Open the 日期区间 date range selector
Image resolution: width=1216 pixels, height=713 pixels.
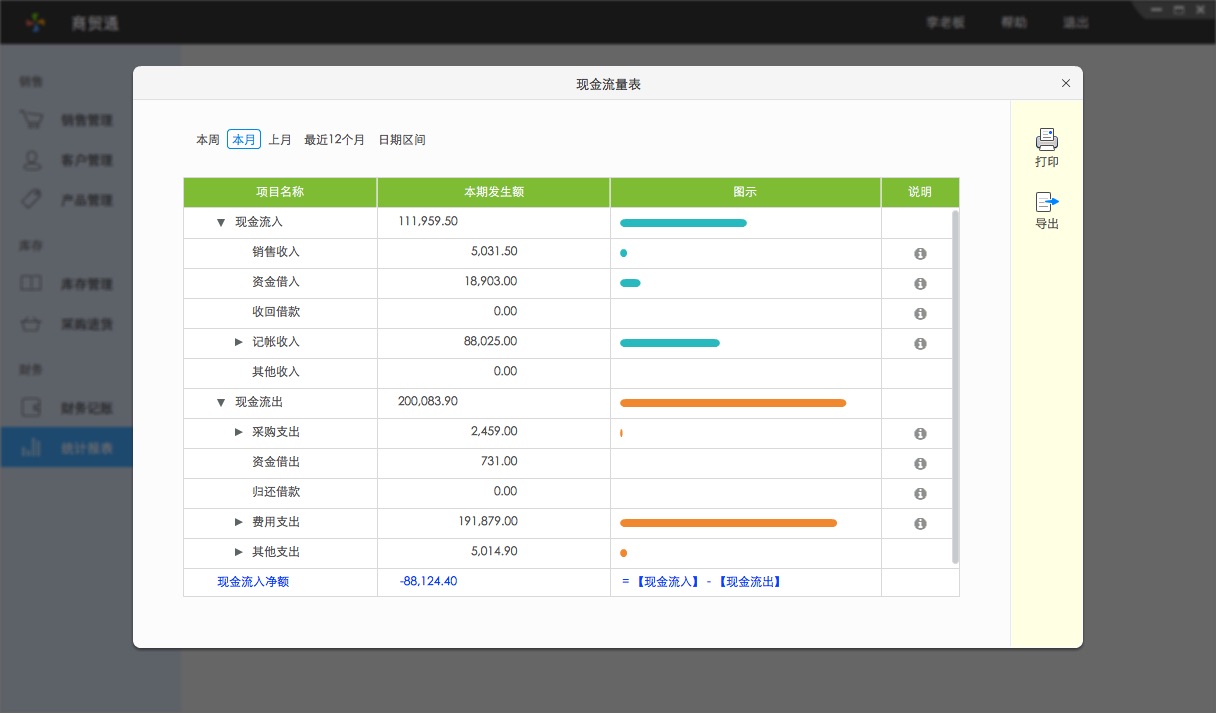[404, 139]
